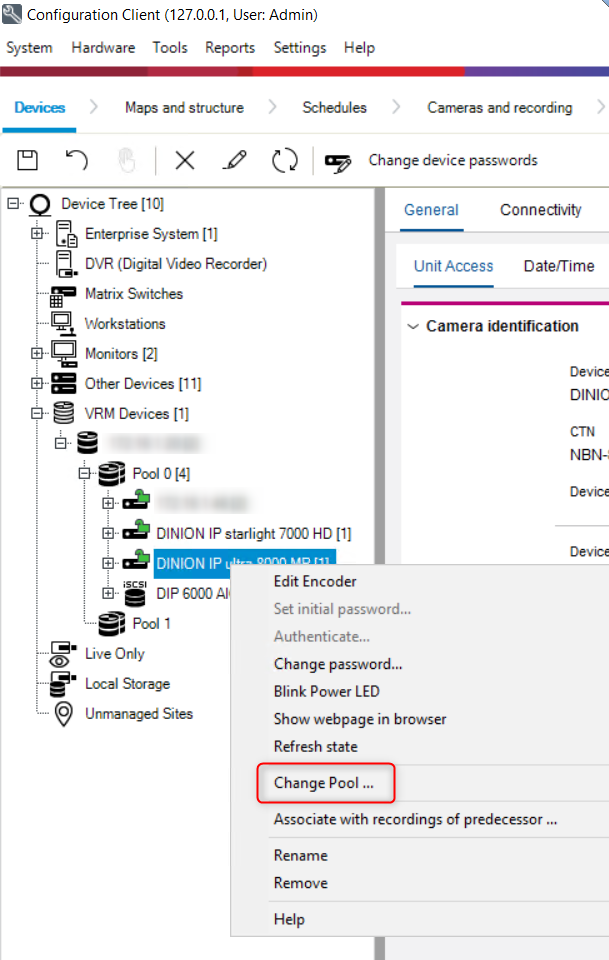Click the Change device passwords icon
The width and height of the screenshot is (609, 960).
pos(339,162)
